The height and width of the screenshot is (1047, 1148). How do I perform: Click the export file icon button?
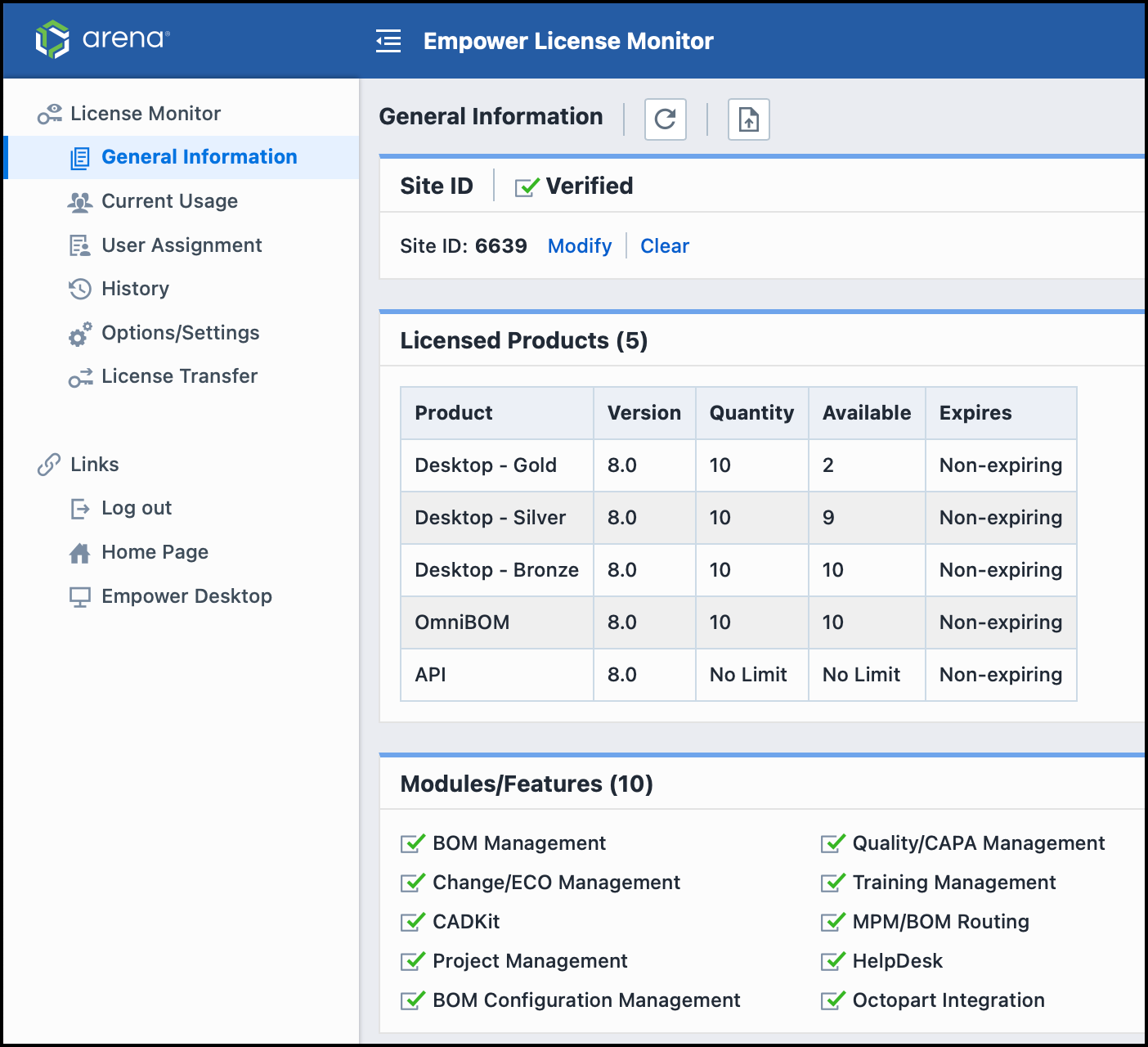click(x=749, y=119)
